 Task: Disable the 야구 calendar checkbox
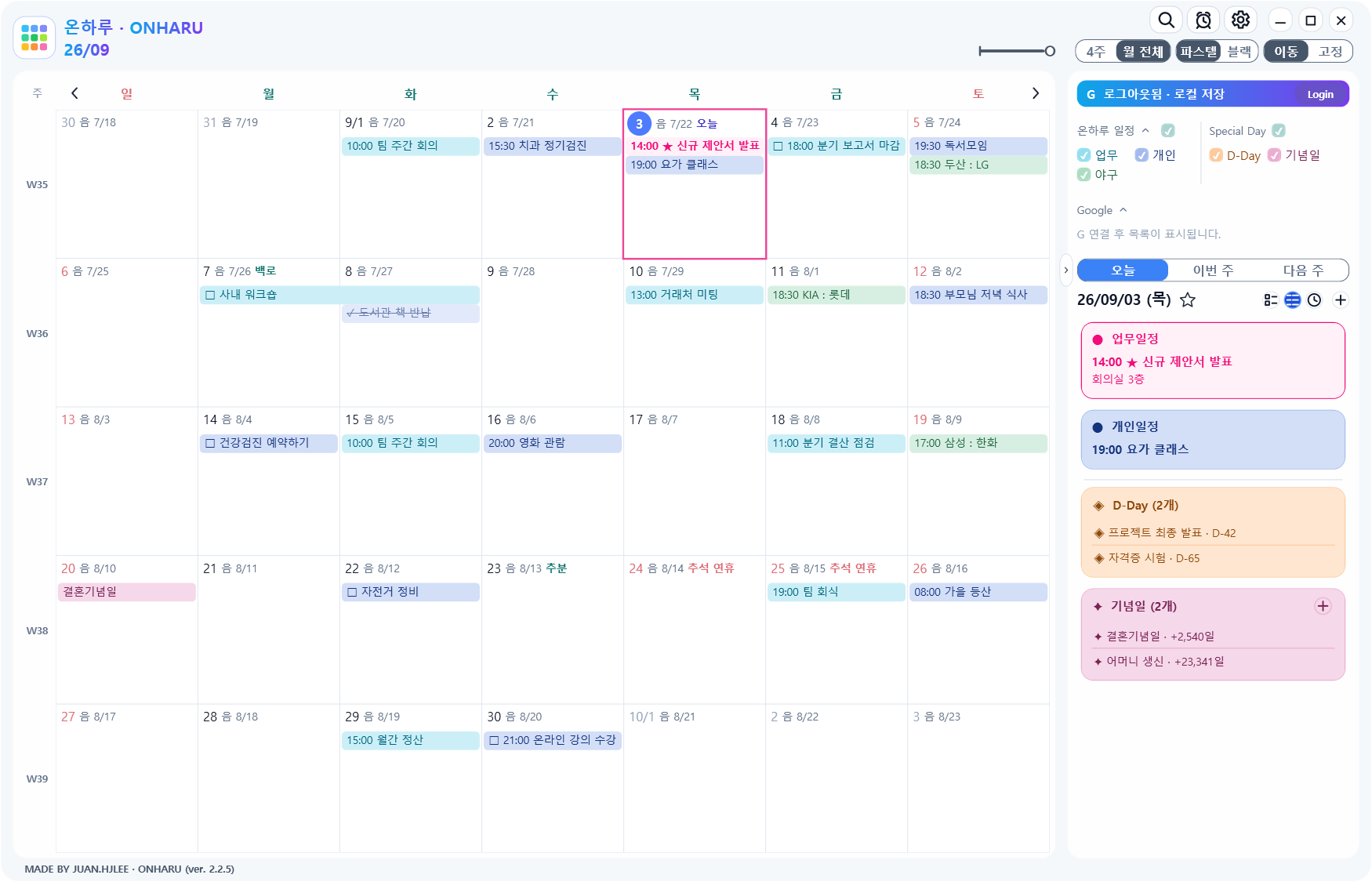coord(1084,175)
